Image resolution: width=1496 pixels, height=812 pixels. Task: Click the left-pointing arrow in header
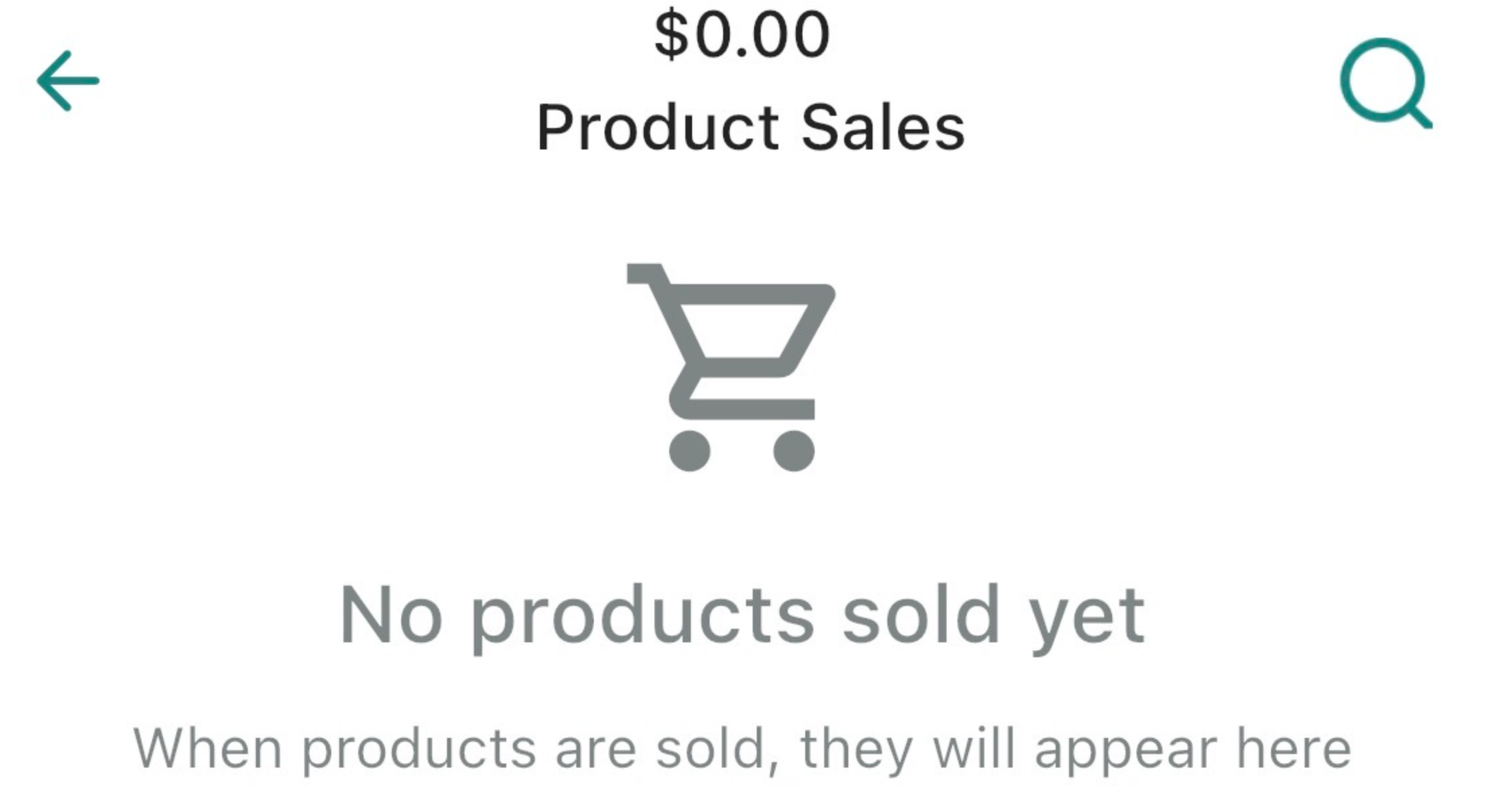coord(68,81)
